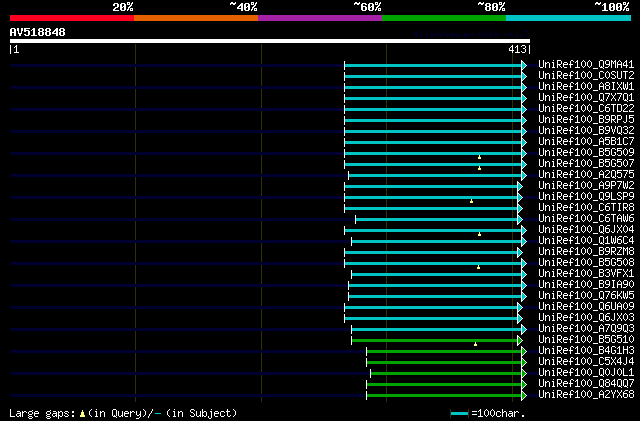This screenshot has width=640, height=421.
Task: Click the green alignment bar of UniRef100_Q0J0L1
Action: tap(449, 373)
